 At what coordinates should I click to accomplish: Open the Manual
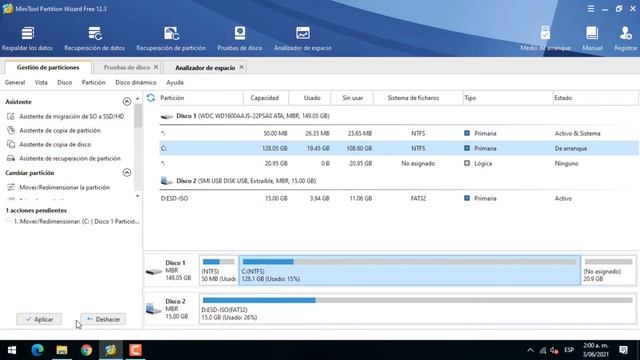point(592,39)
